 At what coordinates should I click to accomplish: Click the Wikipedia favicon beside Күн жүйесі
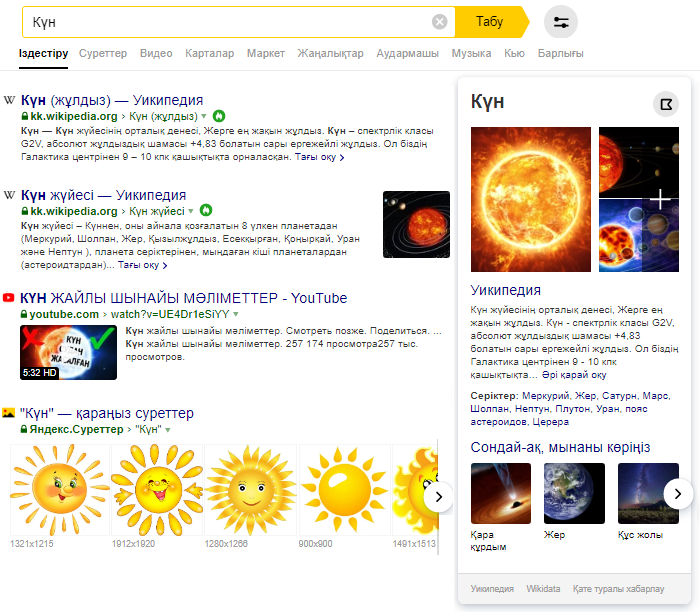click(9, 195)
